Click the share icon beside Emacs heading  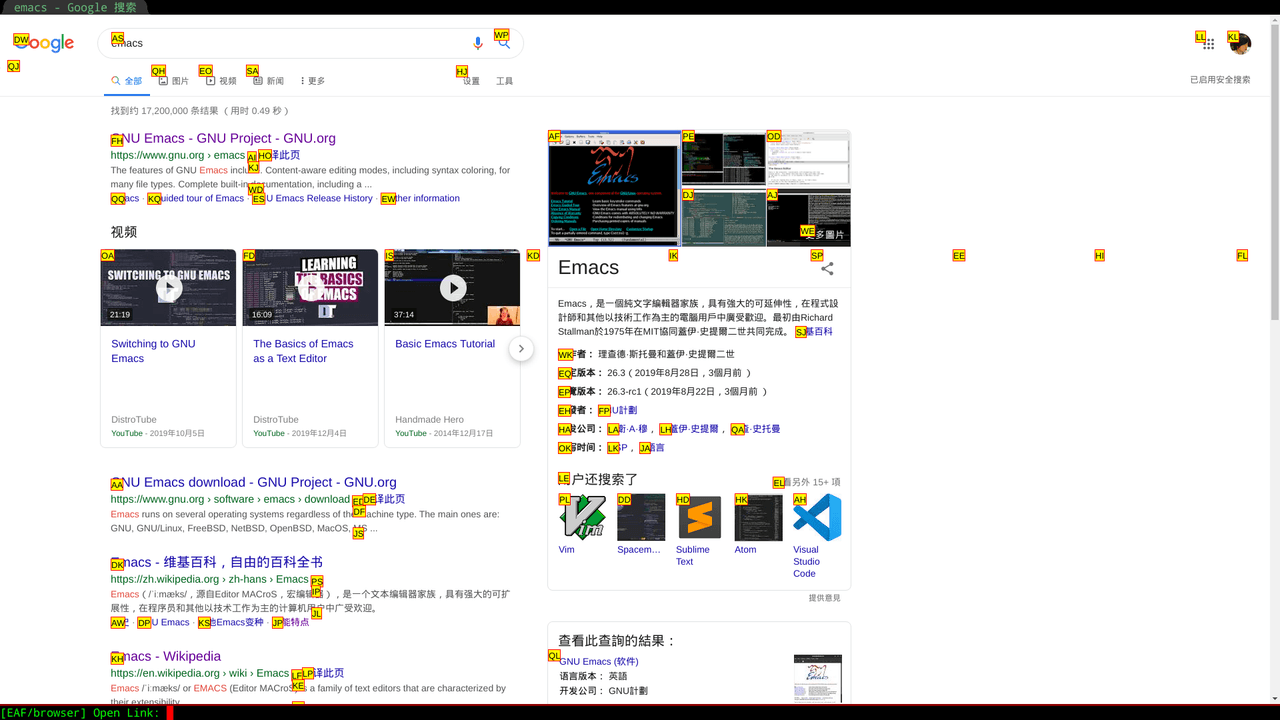[827, 268]
